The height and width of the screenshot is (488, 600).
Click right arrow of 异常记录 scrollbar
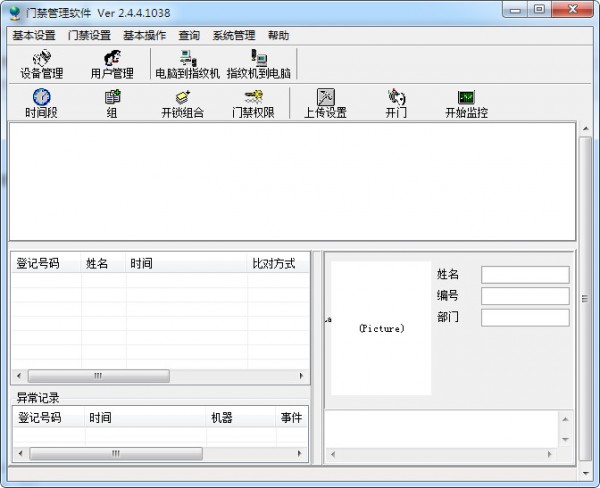[300, 454]
